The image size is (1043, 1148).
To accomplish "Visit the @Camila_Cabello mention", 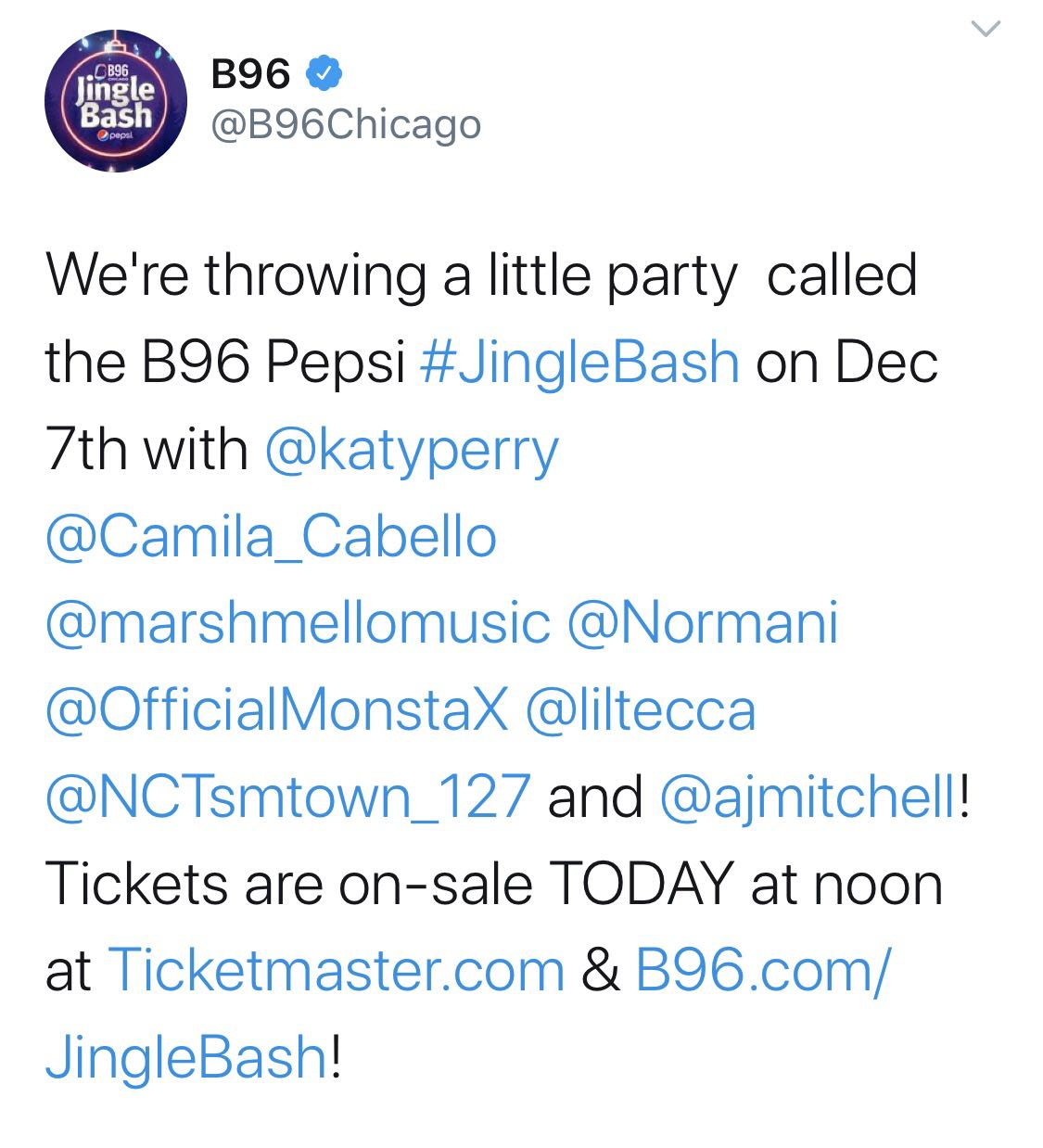I will (271, 536).
